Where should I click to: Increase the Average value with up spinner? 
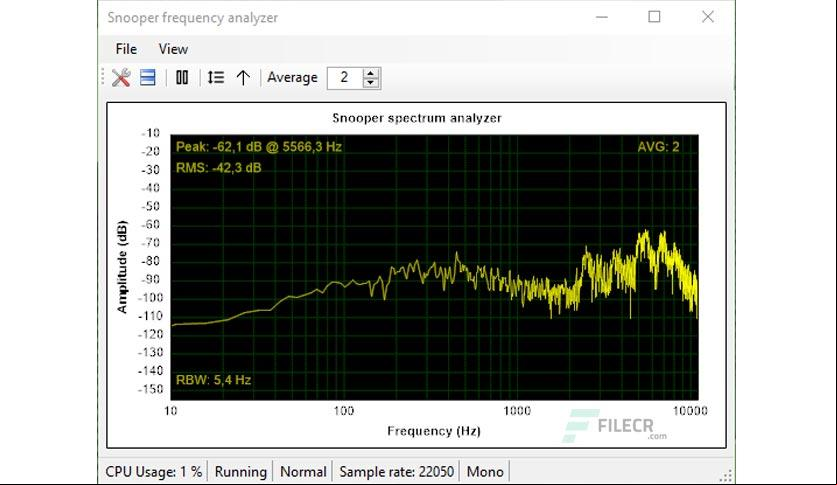point(370,73)
